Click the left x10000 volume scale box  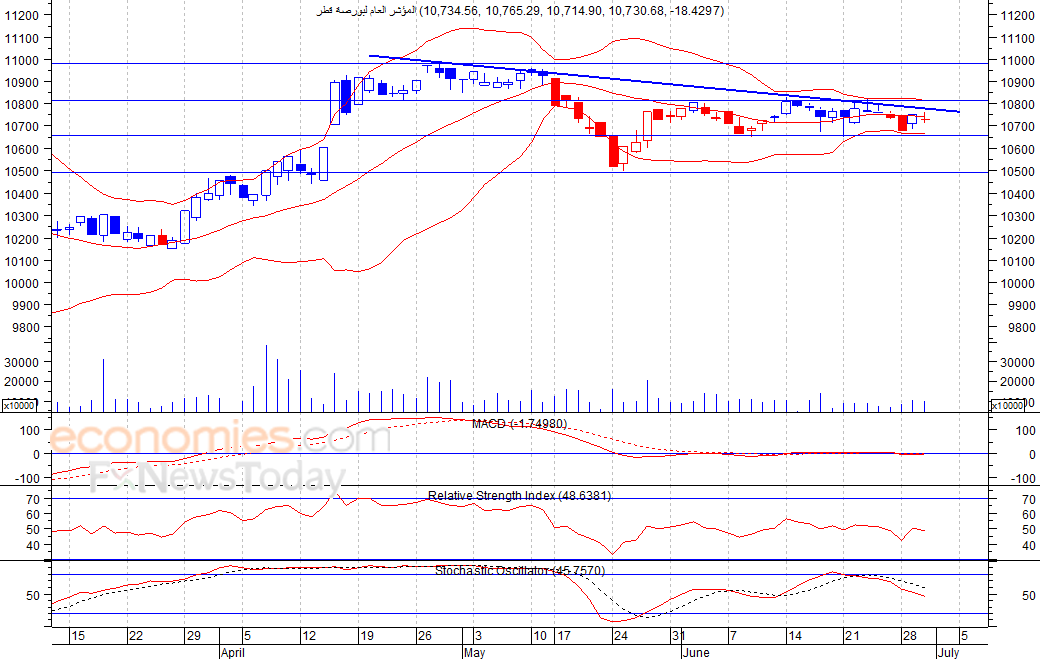pyautogui.click(x=19, y=405)
